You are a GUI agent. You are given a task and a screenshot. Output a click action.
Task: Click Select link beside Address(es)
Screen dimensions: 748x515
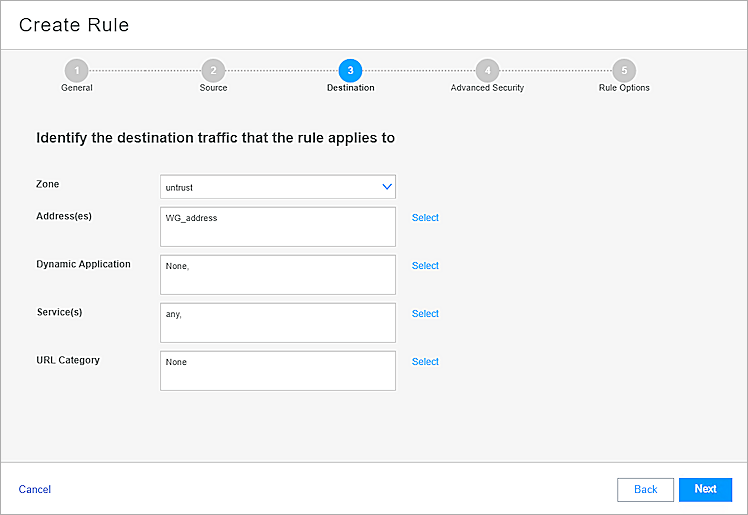click(x=425, y=218)
